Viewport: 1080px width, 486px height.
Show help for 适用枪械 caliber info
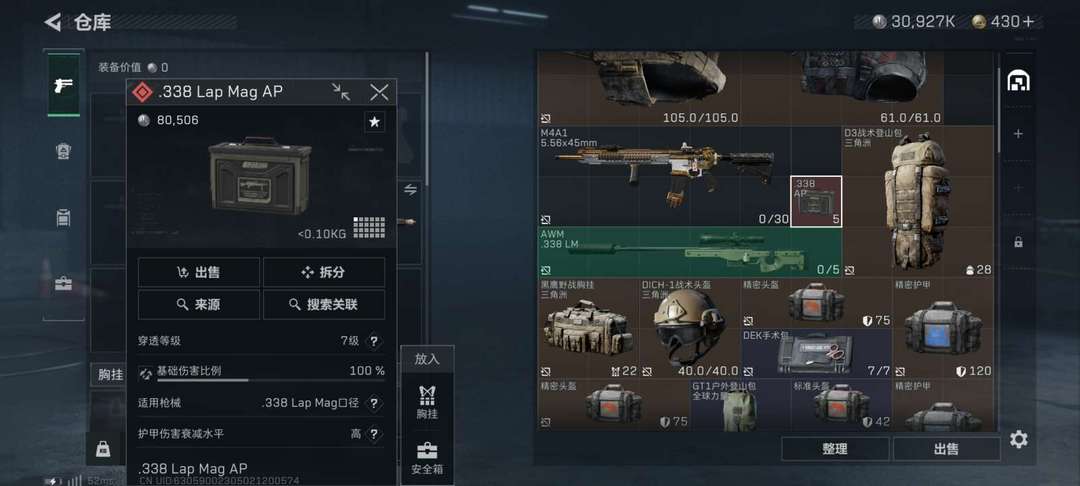click(374, 403)
